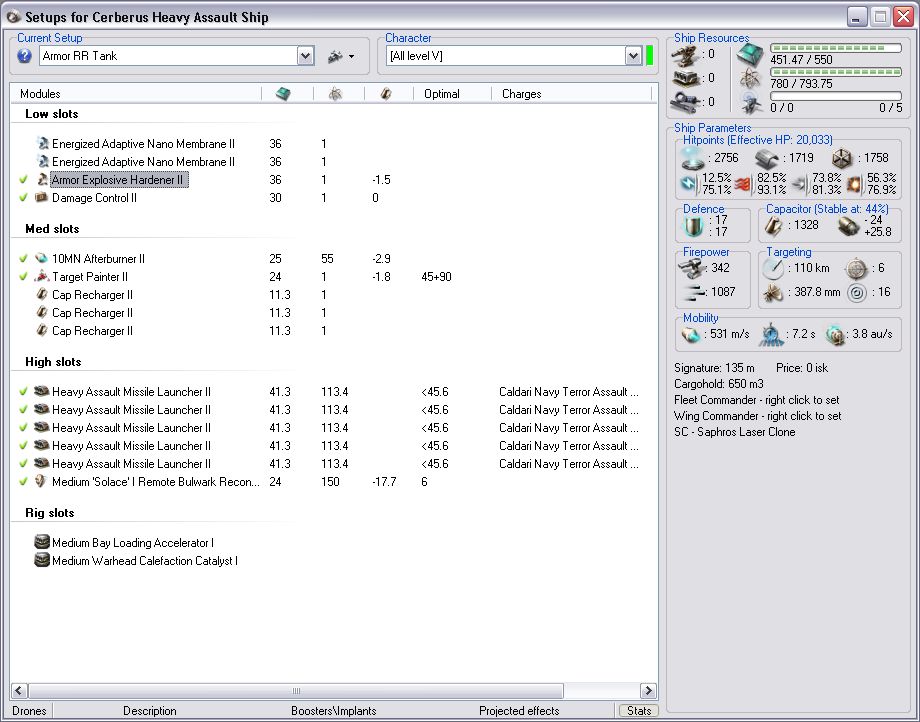Image resolution: width=920 pixels, height=722 pixels.
Task: Open the Character selection dropdown
Action: (x=633, y=56)
